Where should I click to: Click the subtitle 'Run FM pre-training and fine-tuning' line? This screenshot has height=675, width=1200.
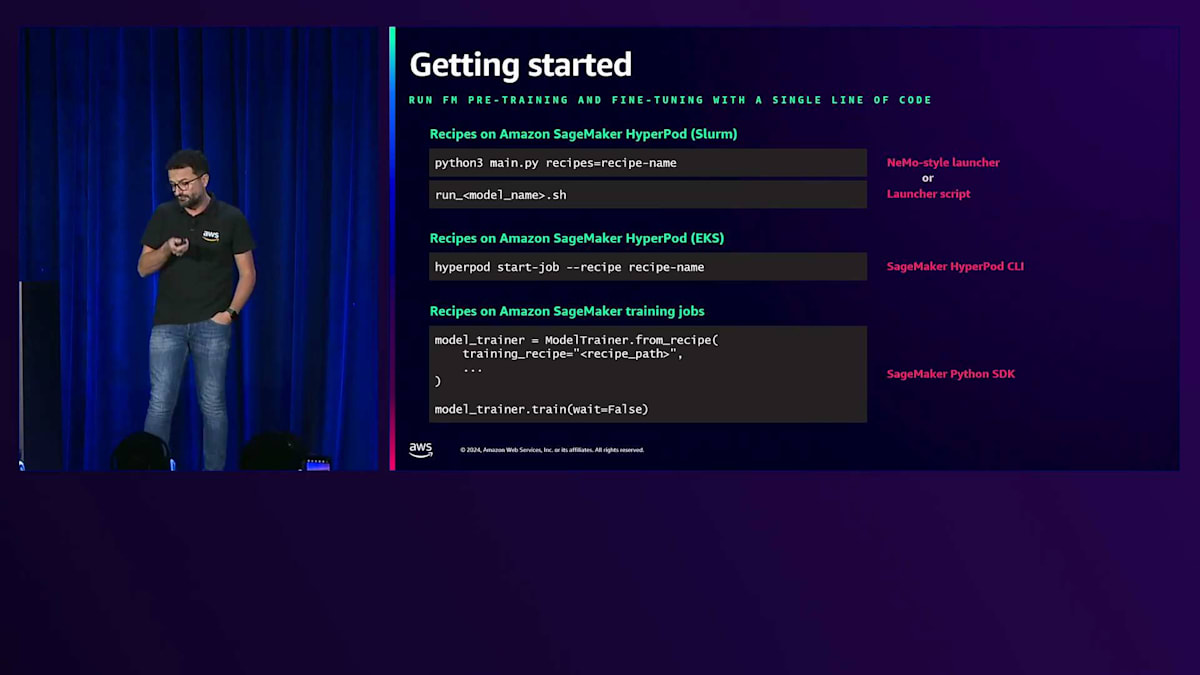pos(670,100)
